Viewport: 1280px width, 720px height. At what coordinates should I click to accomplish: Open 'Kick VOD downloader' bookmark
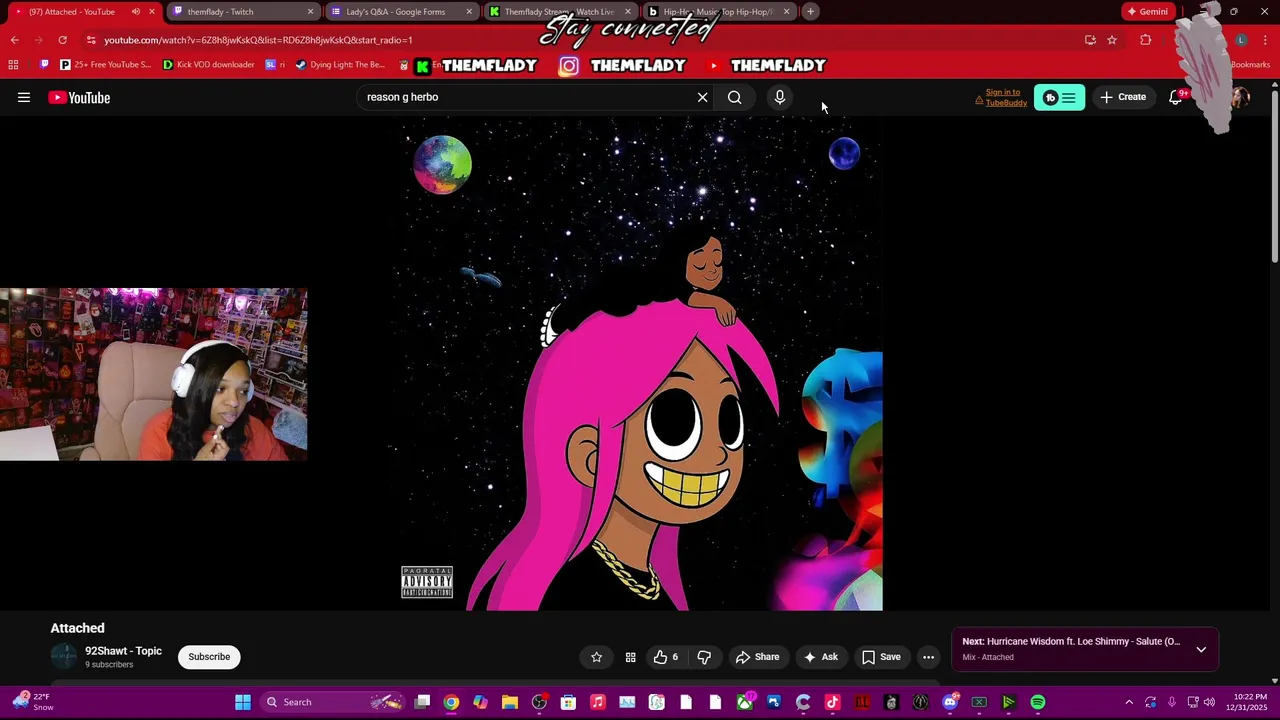pyautogui.click(x=208, y=65)
